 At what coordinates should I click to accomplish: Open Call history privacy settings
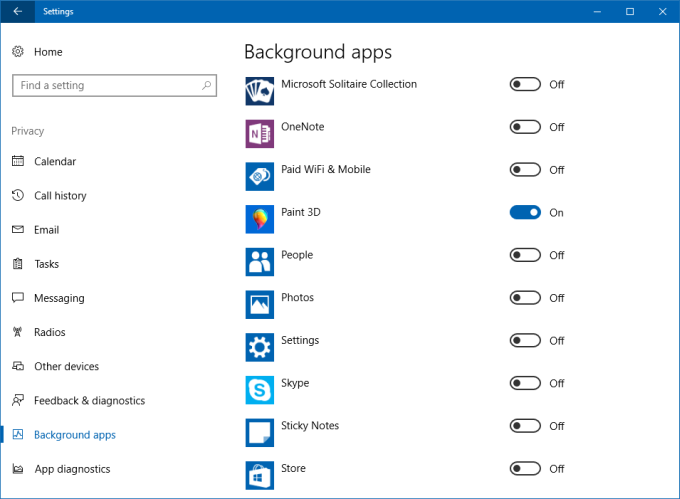point(60,196)
